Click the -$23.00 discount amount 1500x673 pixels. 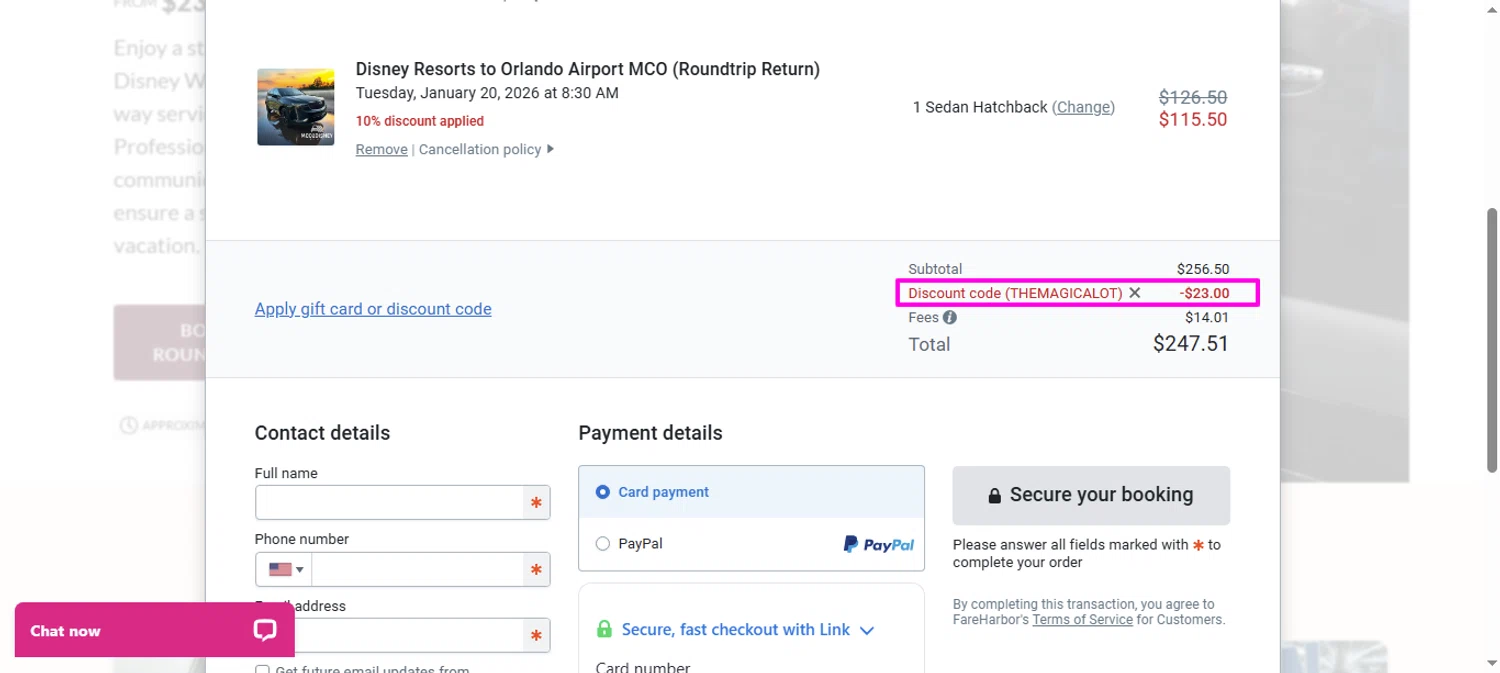pos(1204,293)
